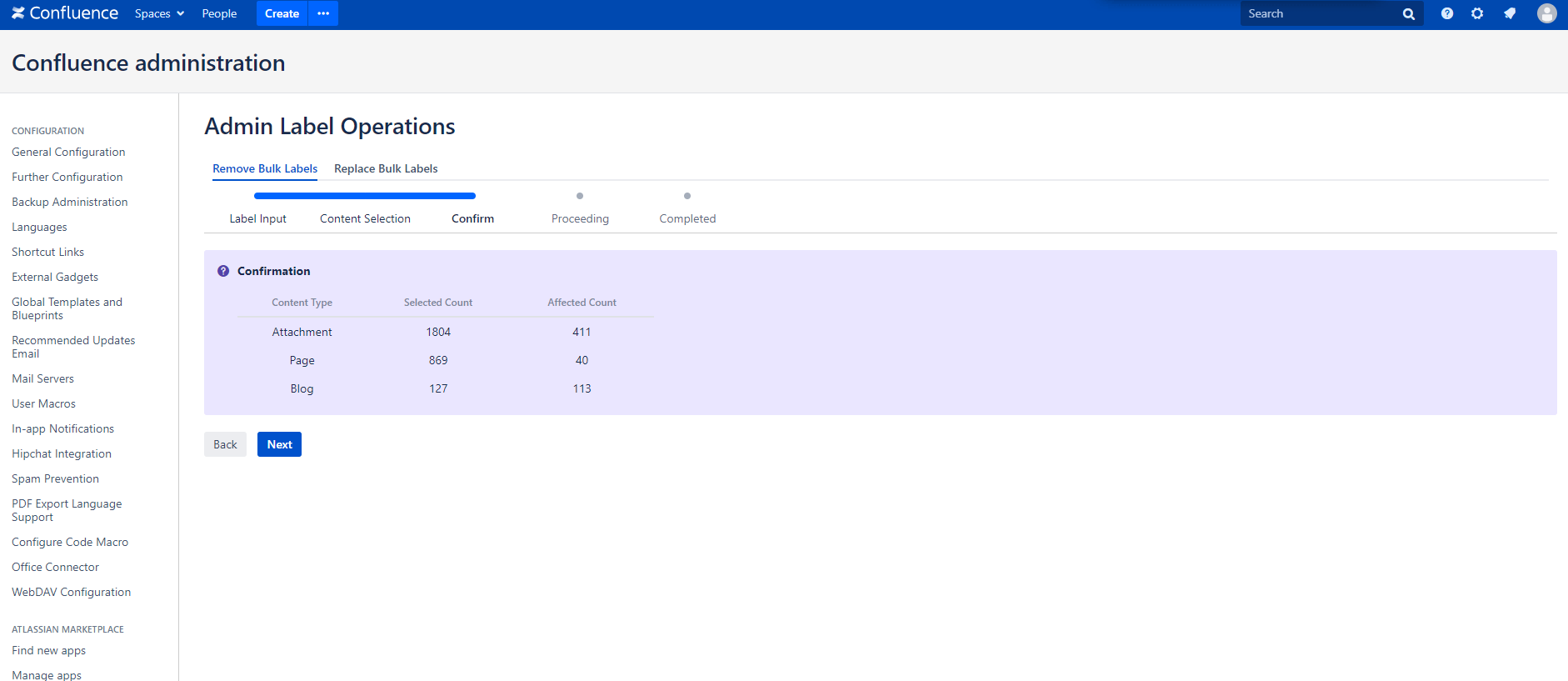
Task: Open the notifications icon in header
Action: (1510, 13)
